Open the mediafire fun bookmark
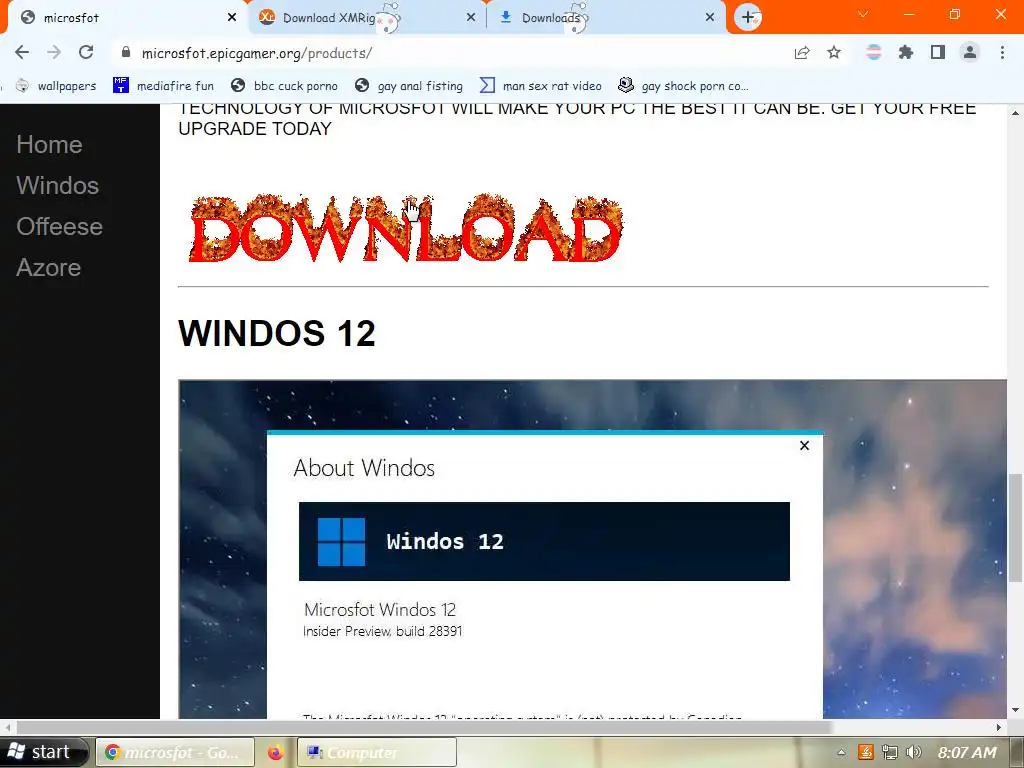The width and height of the screenshot is (1024, 768). (x=163, y=86)
